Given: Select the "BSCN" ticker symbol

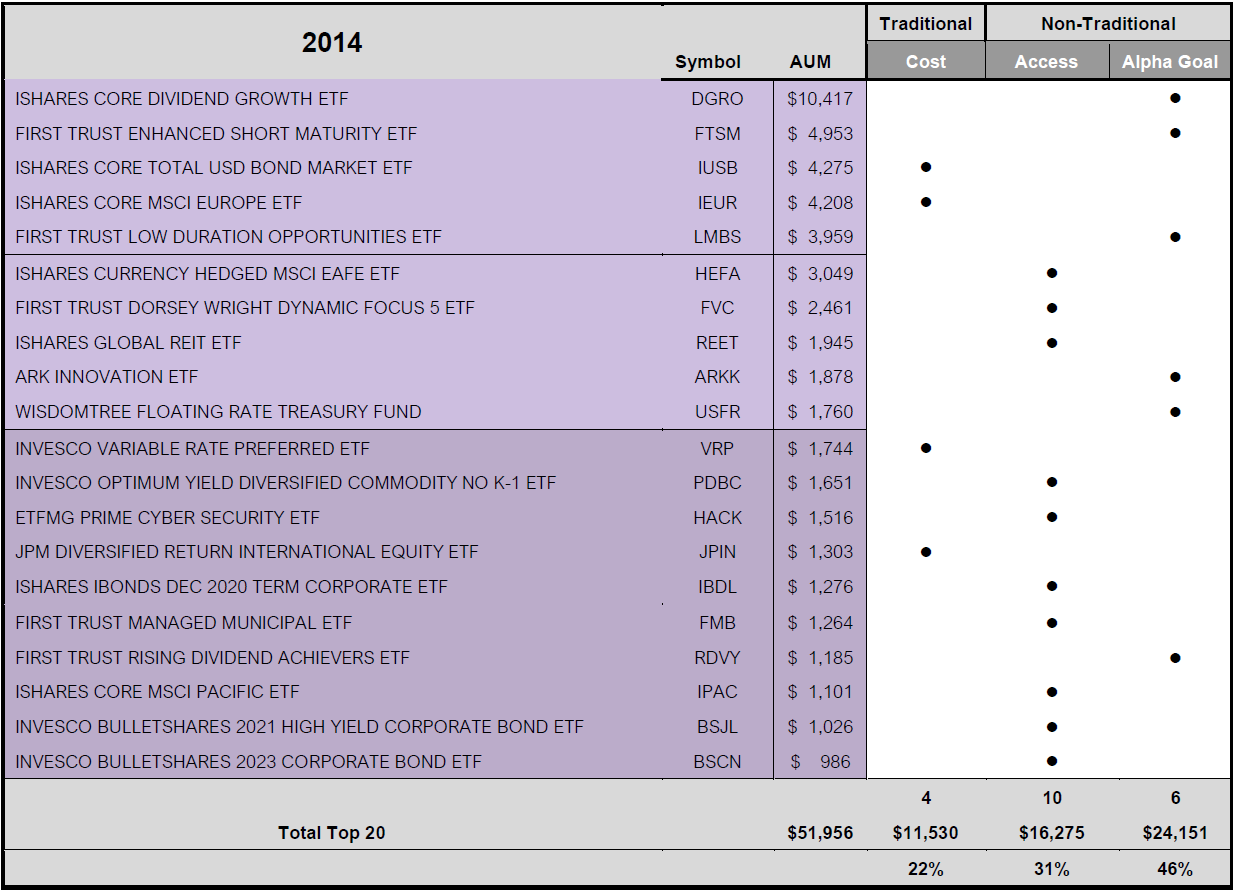Looking at the screenshot, I should [718, 761].
